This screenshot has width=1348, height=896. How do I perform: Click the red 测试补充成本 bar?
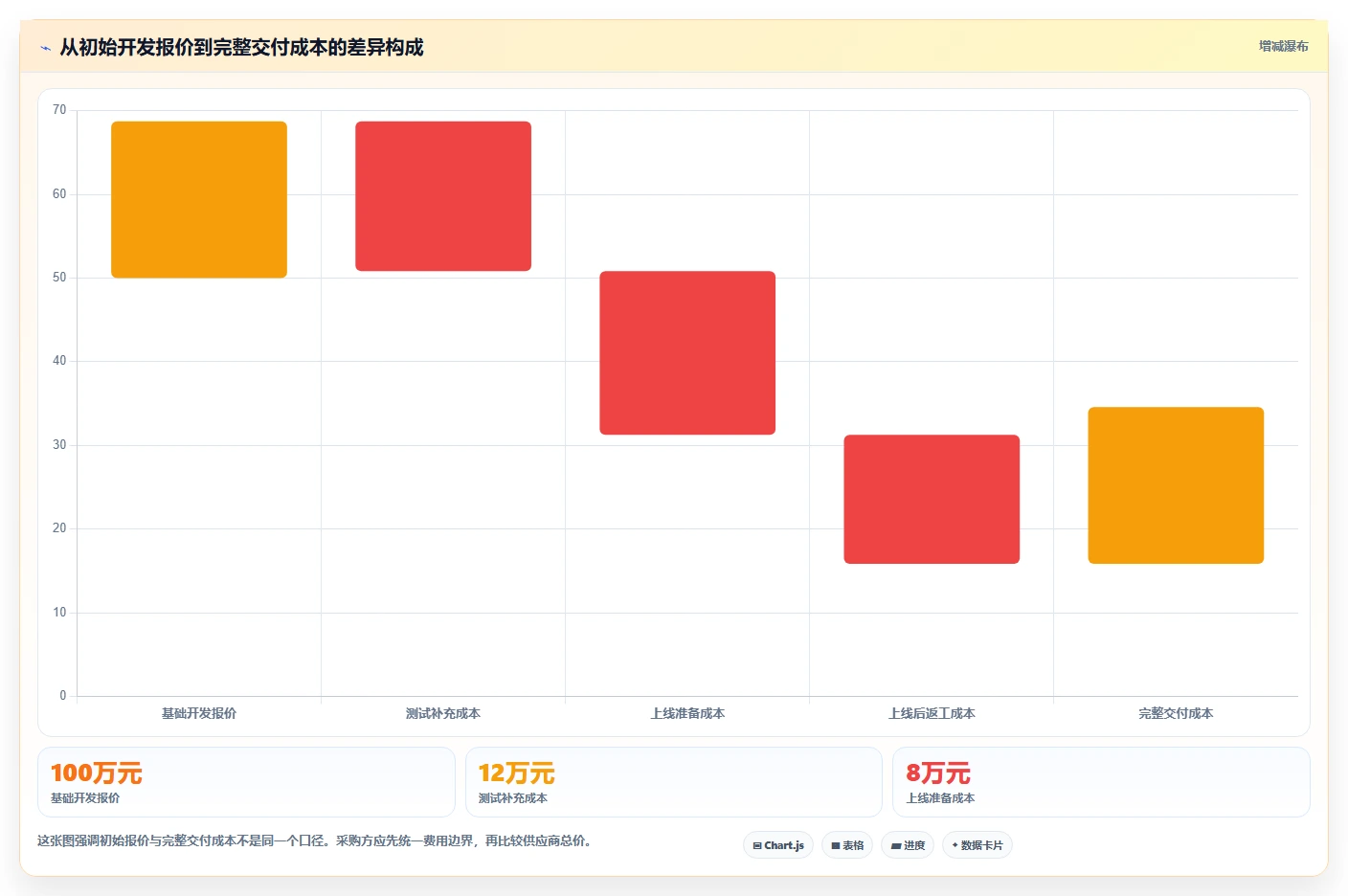click(443, 196)
